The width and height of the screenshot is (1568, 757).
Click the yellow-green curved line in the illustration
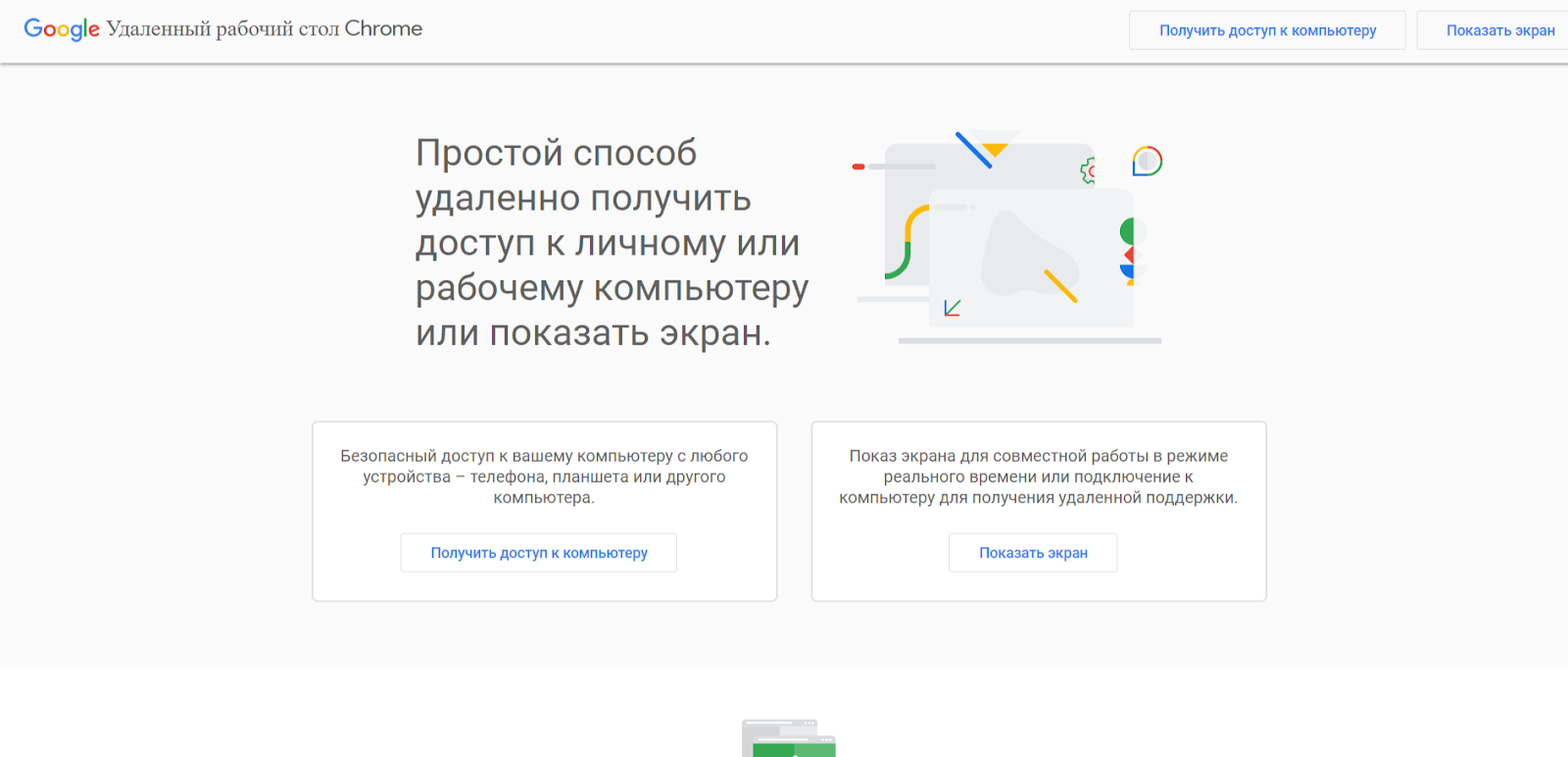906,243
